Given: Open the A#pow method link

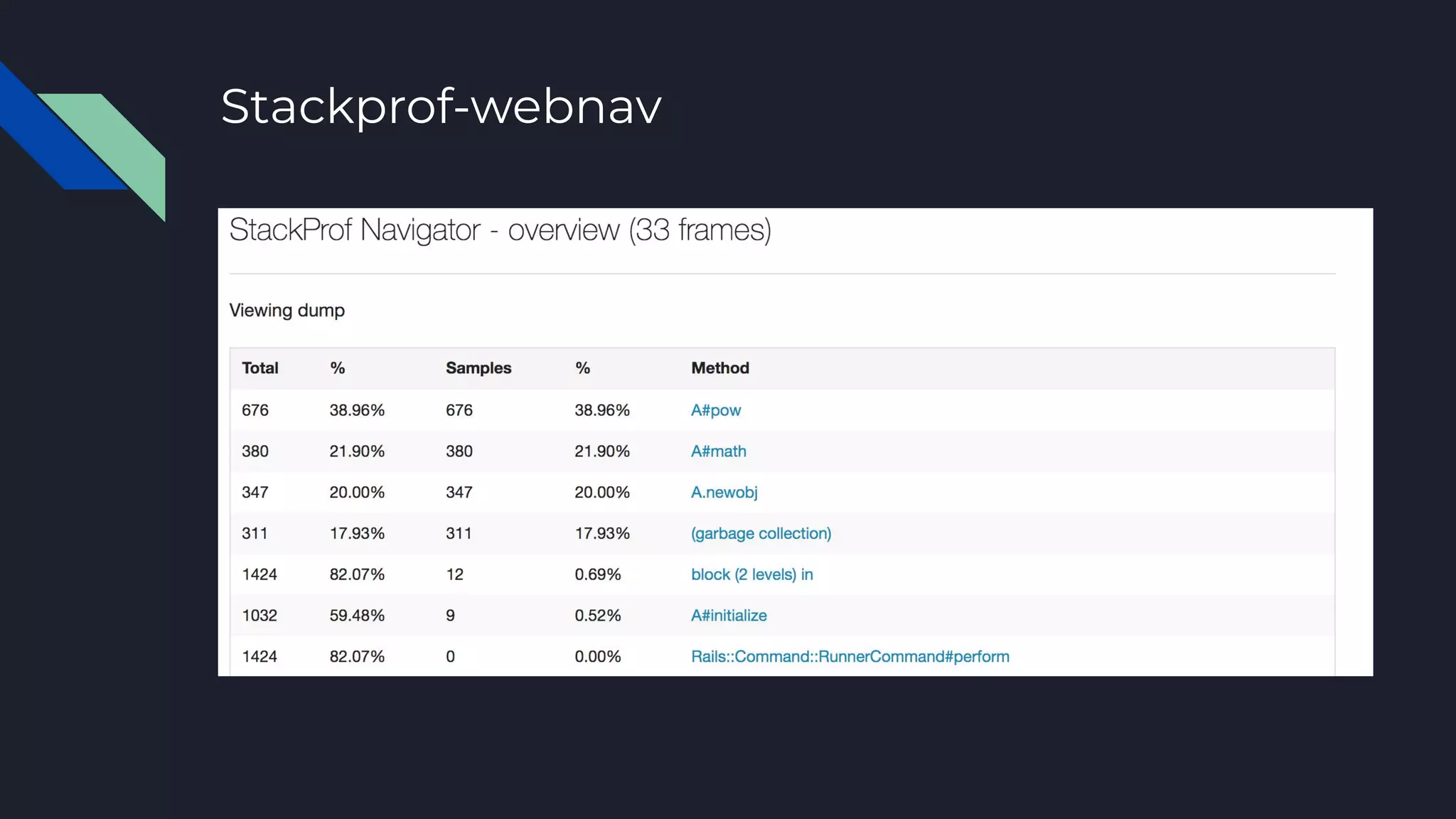Looking at the screenshot, I should (x=716, y=410).
